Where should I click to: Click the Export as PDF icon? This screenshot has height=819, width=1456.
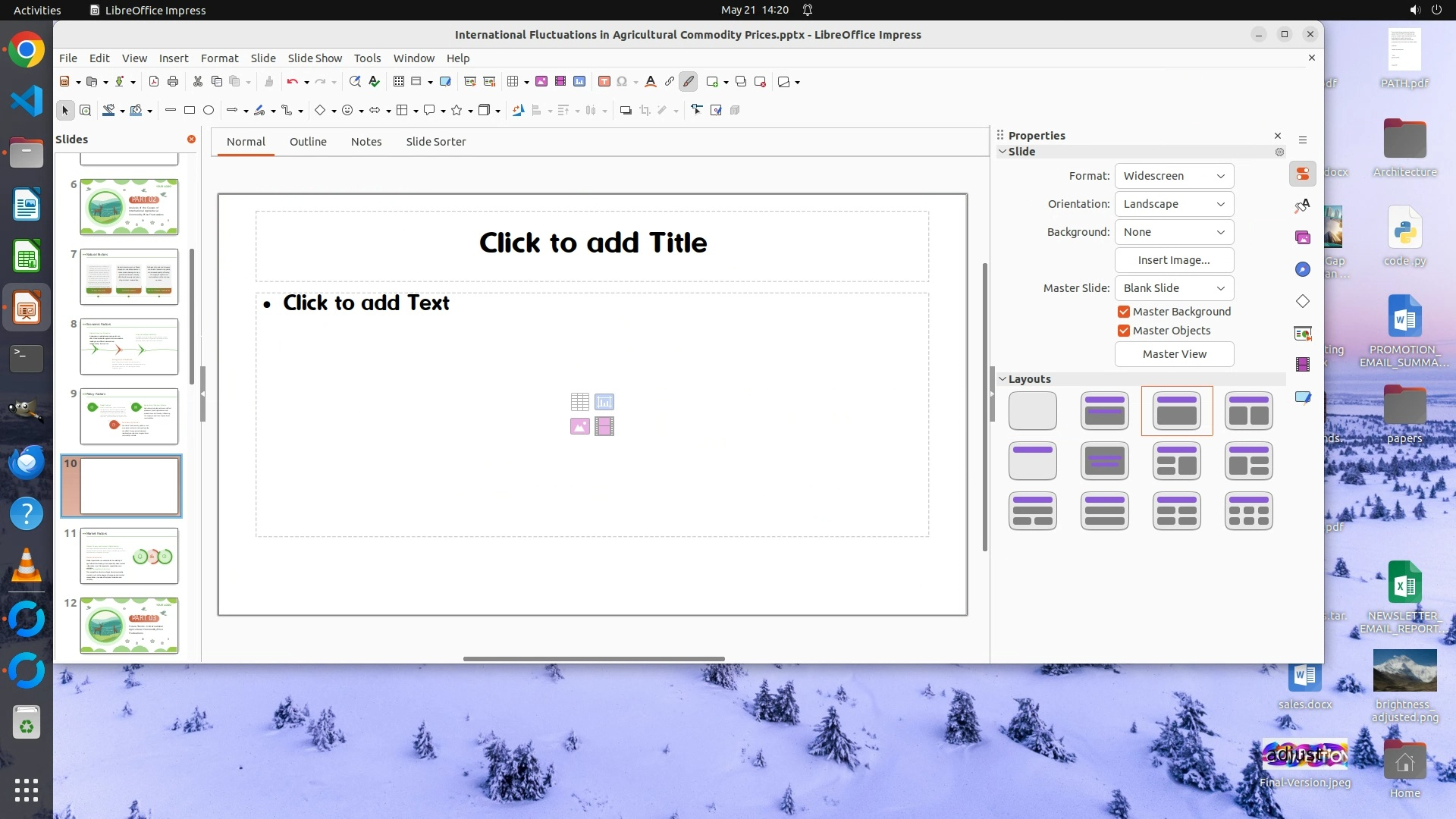click(154, 82)
